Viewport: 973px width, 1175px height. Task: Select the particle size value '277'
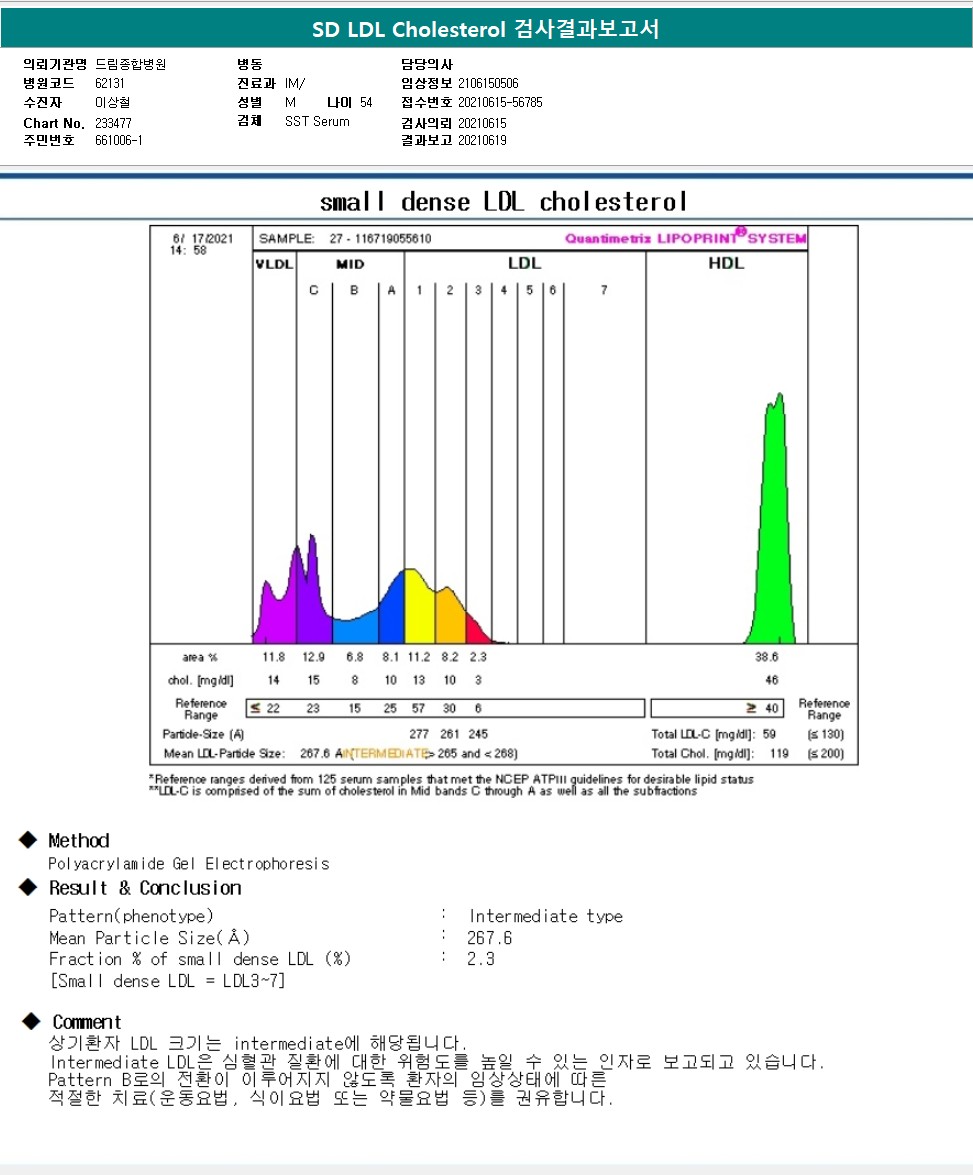(418, 734)
